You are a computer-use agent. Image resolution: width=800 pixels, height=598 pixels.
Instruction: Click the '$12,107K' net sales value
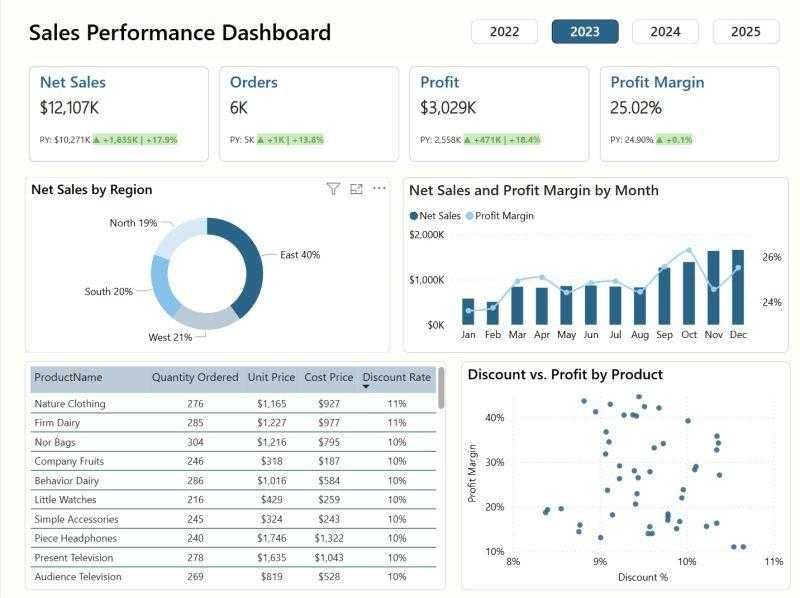[69, 108]
